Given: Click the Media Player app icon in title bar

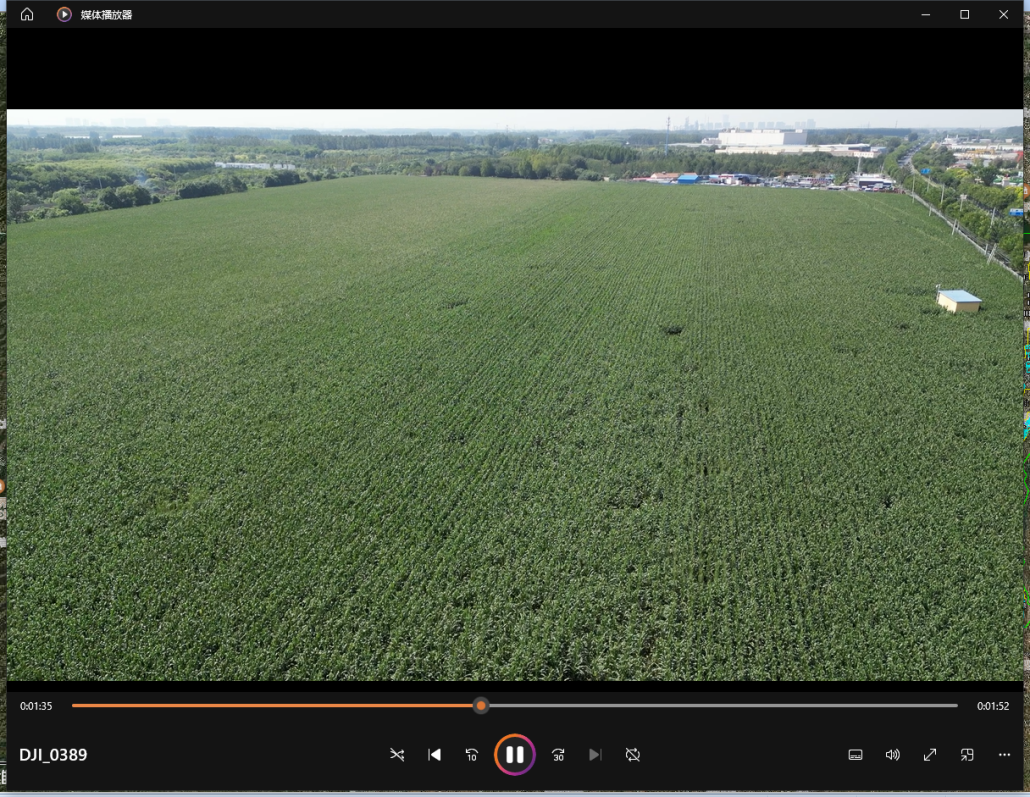Looking at the screenshot, I should [64, 14].
